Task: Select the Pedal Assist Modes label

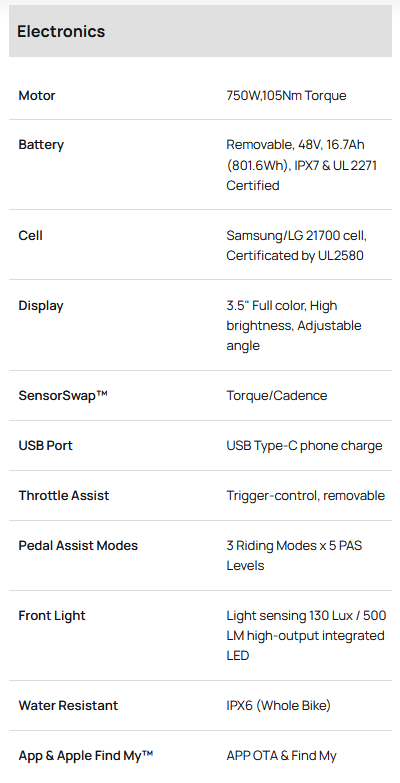Action: point(78,545)
